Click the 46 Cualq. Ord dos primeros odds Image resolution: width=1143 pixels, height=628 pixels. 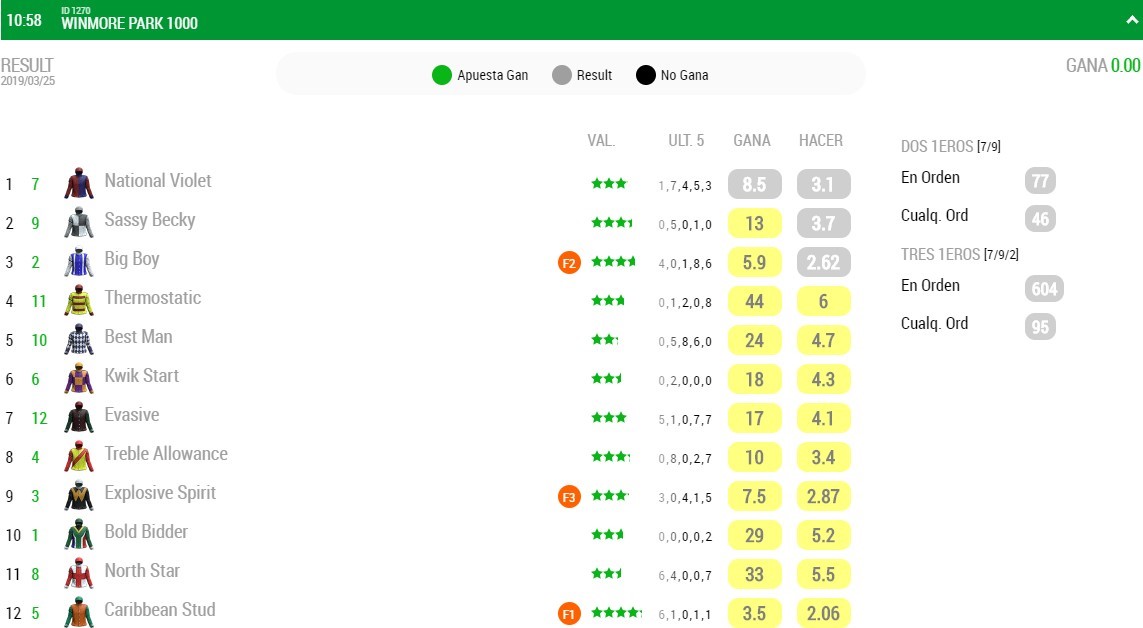point(1040,219)
